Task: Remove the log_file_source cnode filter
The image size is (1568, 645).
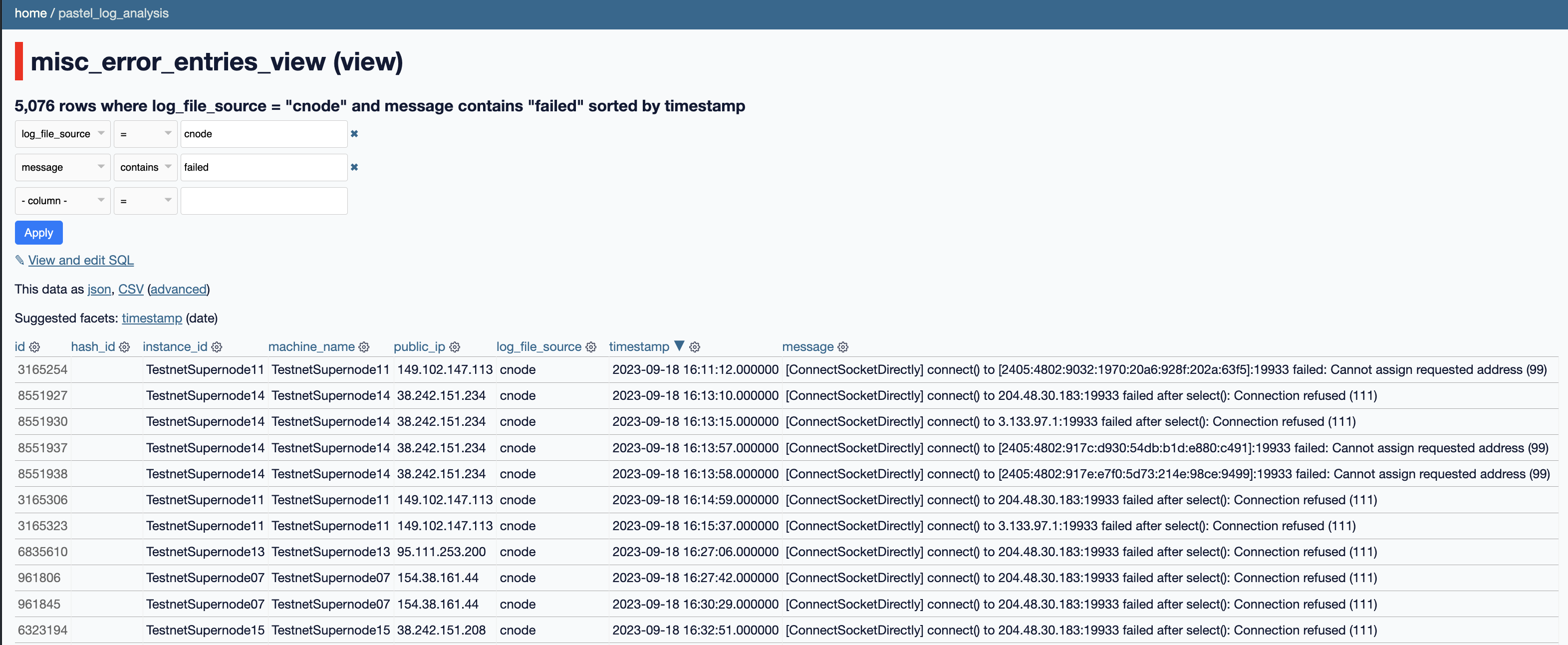Action: coord(354,134)
